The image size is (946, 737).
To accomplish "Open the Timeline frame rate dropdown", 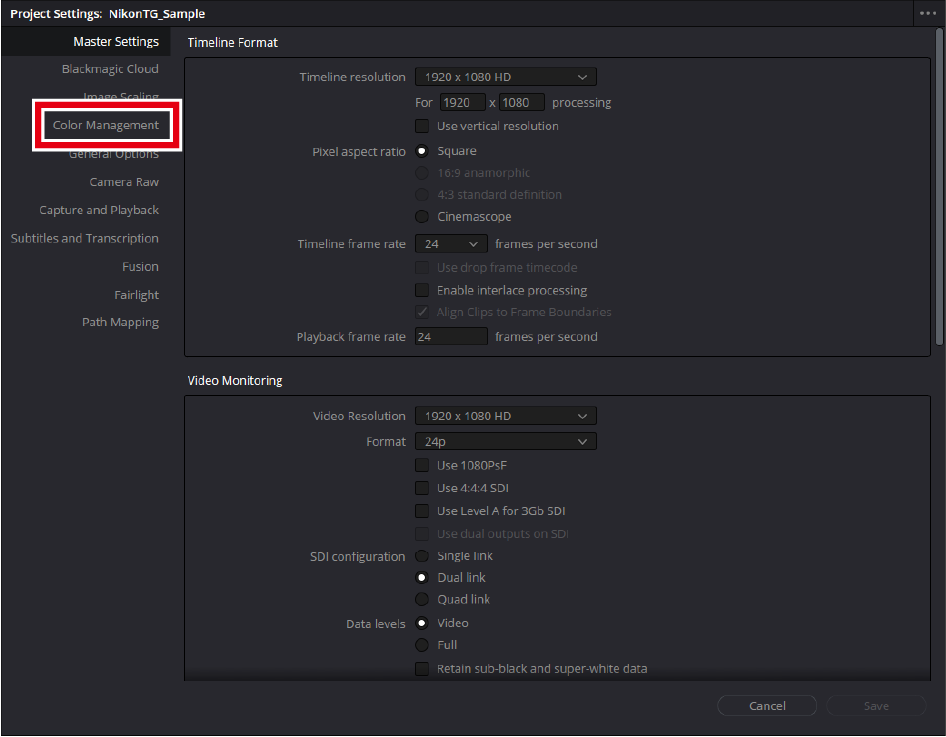I will [x=451, y=244].
